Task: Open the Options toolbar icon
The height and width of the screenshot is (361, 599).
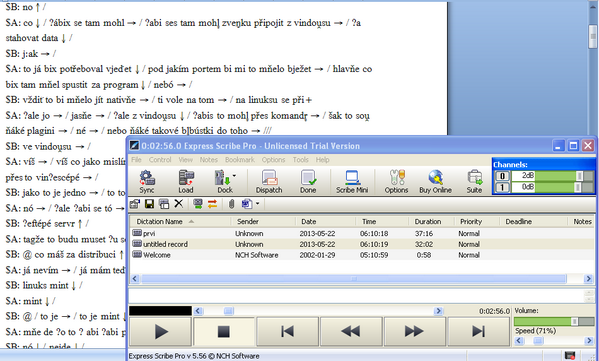Action: pyautogui.click(x=396, y=181)
